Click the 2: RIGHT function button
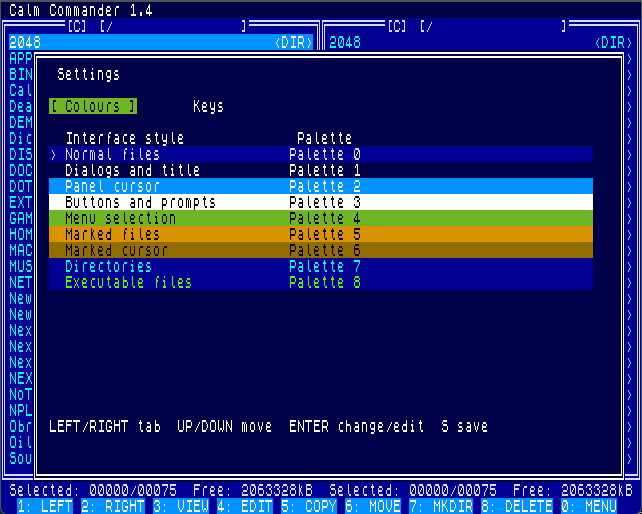The image size is (642, 514). (113, 506)
